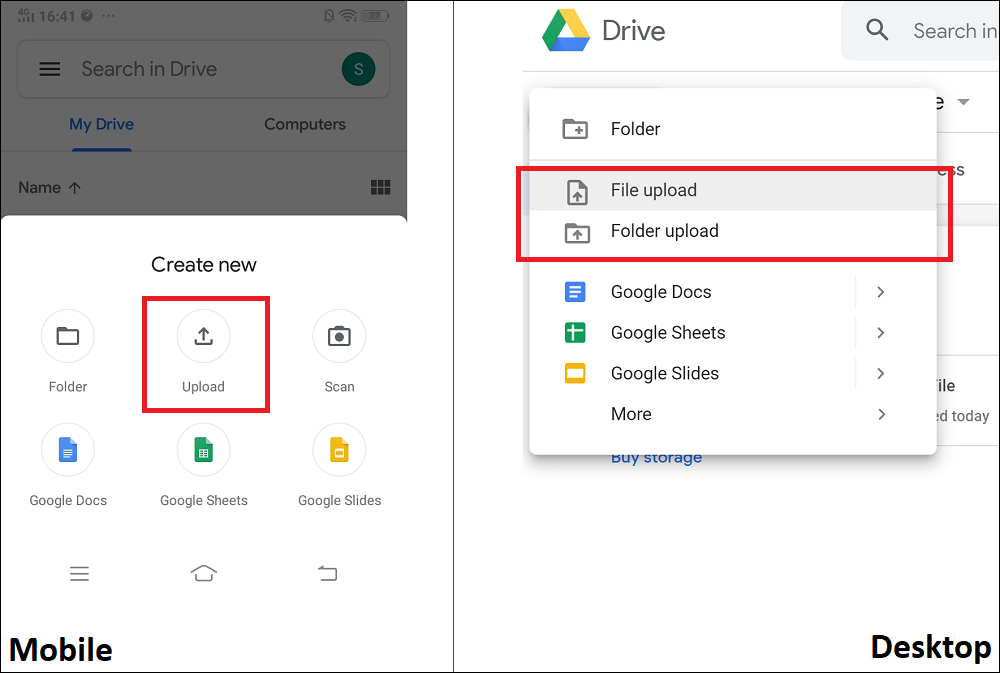The width and height of the screenshot is (1000, 673).
Task: Open hamburger menu in mobile Drive
Action: pyautogui.click(x=50, y=69)
